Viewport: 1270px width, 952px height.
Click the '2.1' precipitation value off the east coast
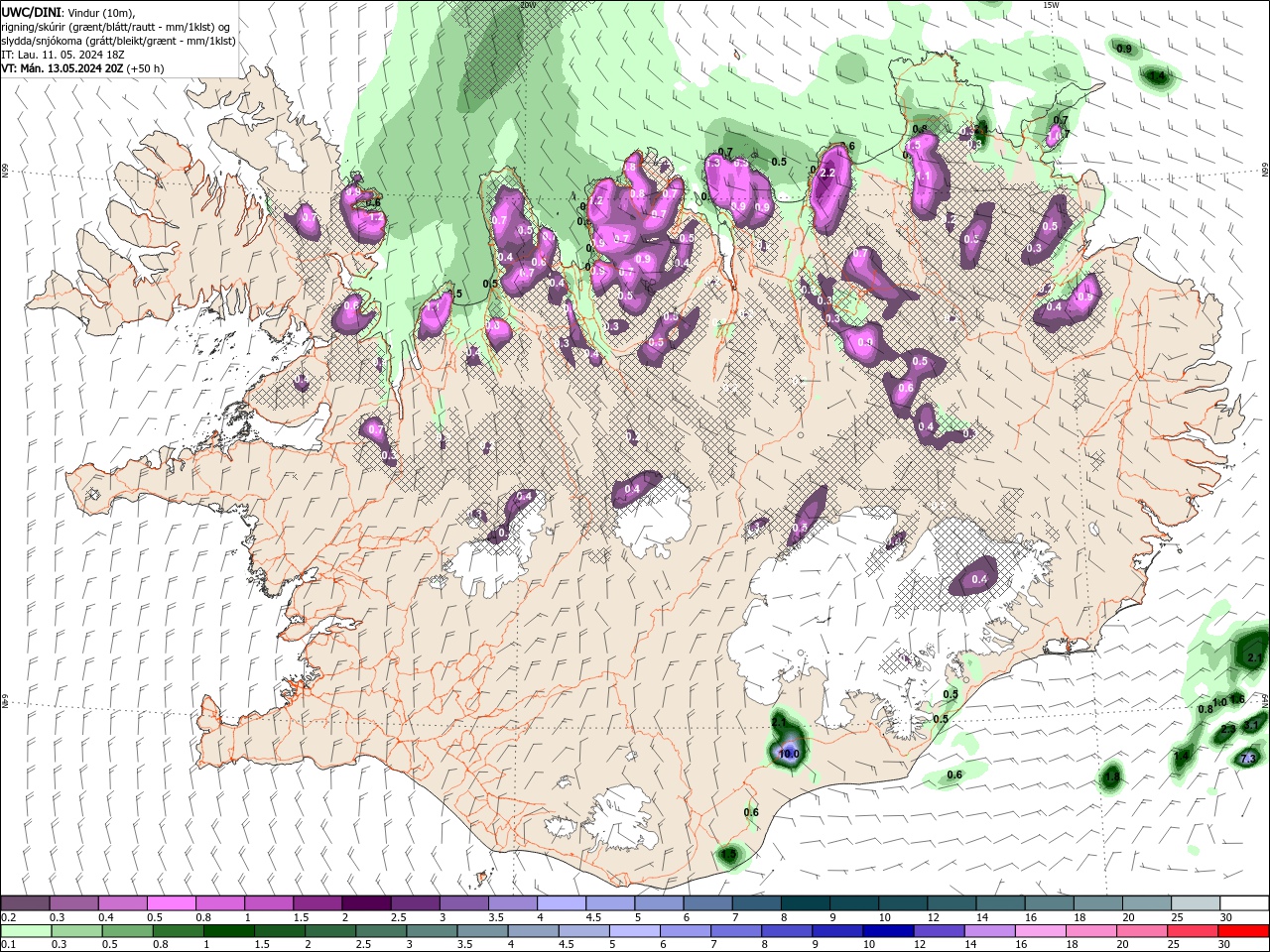click(1253, 658)
